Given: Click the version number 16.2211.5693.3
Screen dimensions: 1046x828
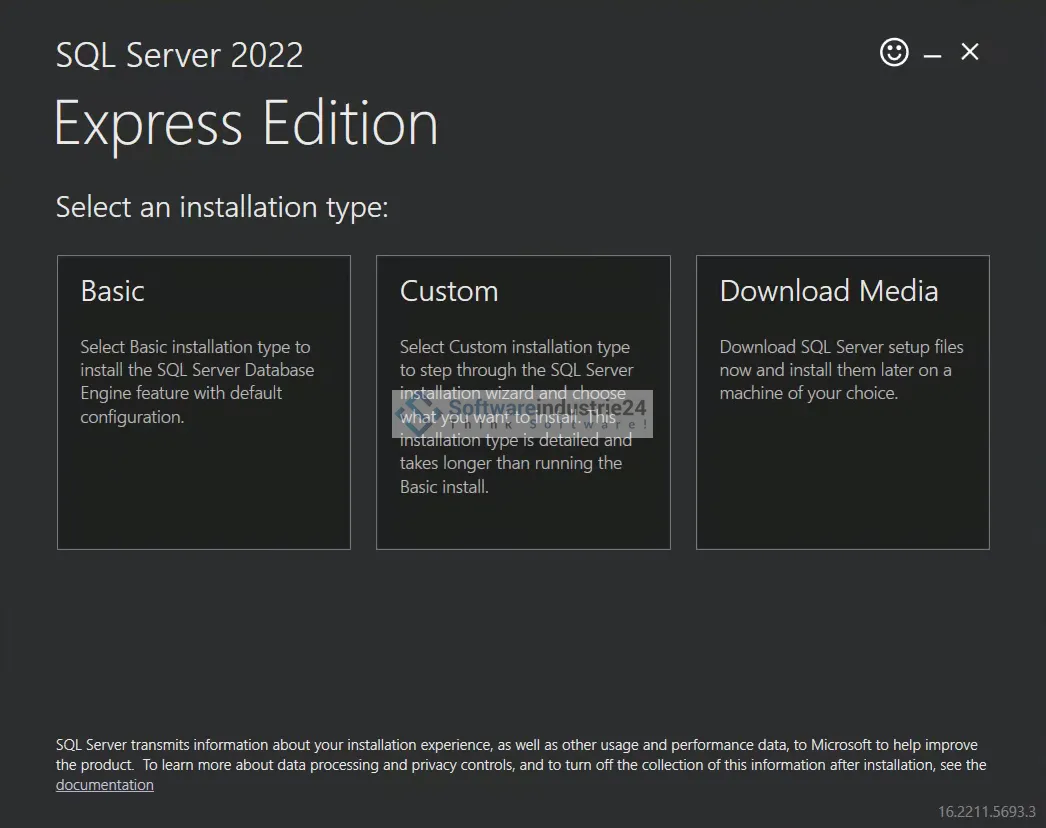Looking at the screenshot, I should click(986, 811).
